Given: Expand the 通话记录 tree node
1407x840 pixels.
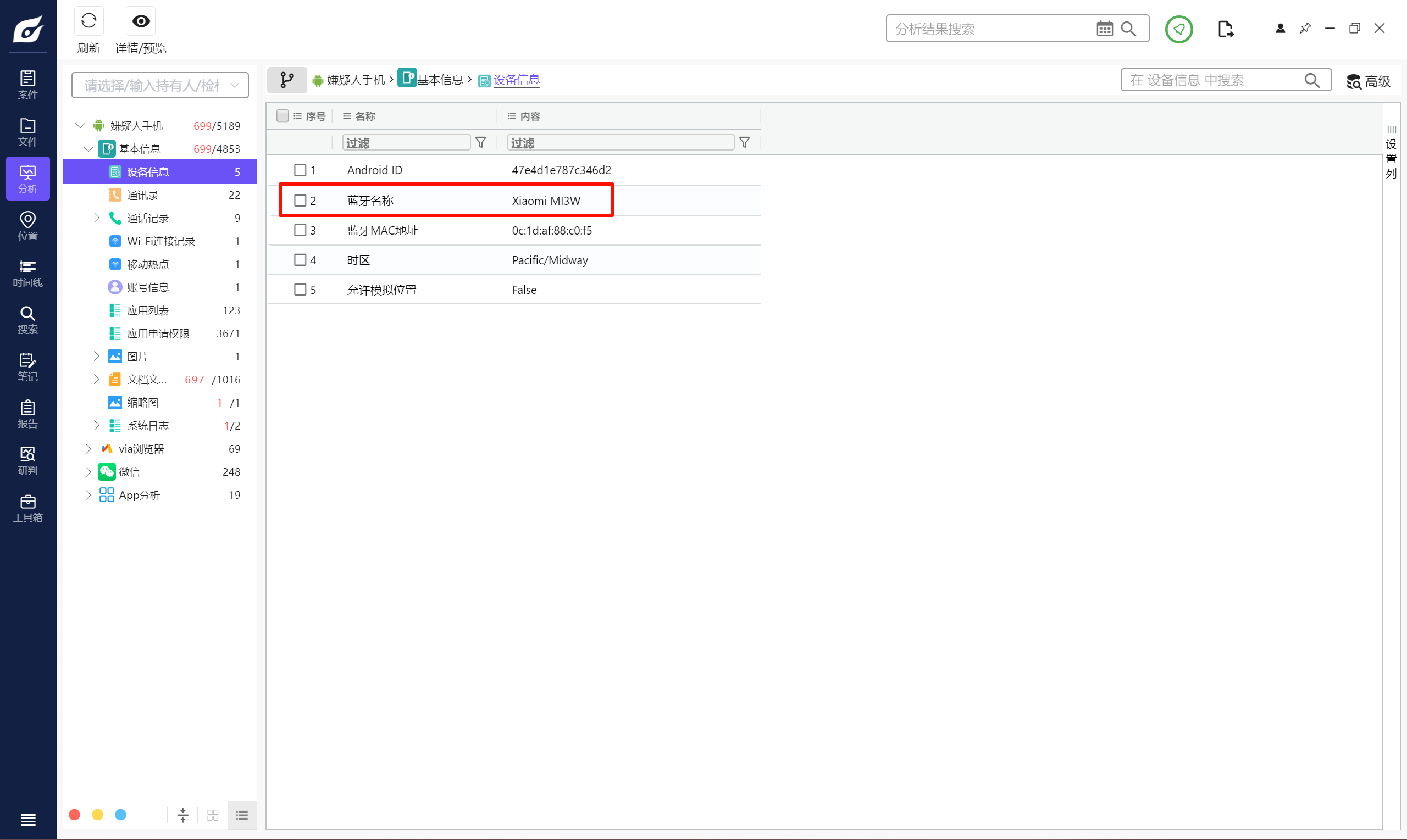Looking at the screenshot, I should [96, 218].
